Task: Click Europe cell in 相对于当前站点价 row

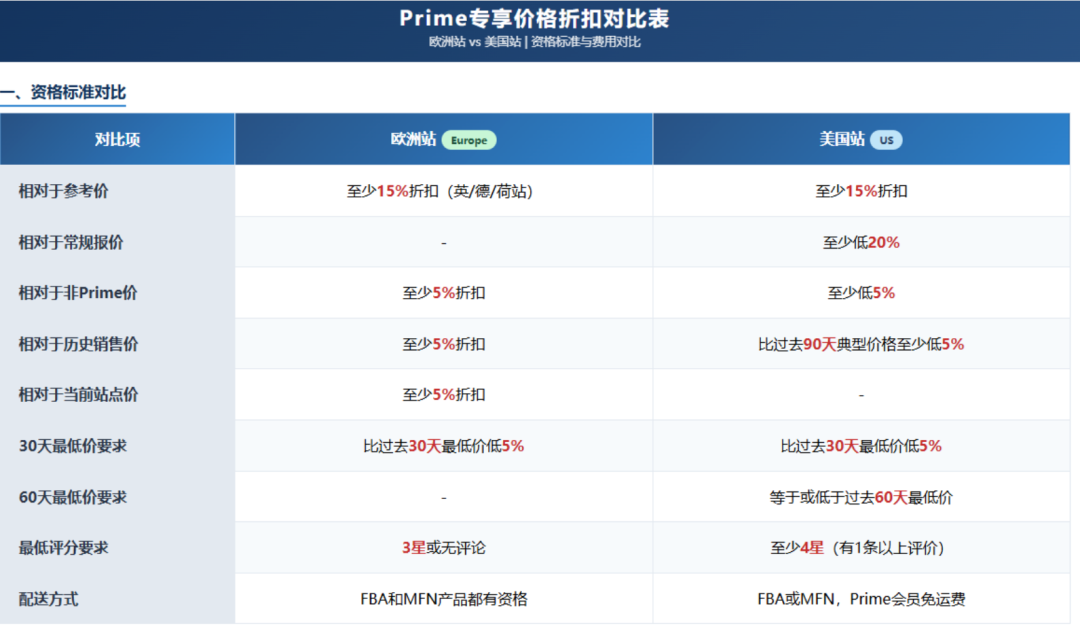Action: point(444,395)
